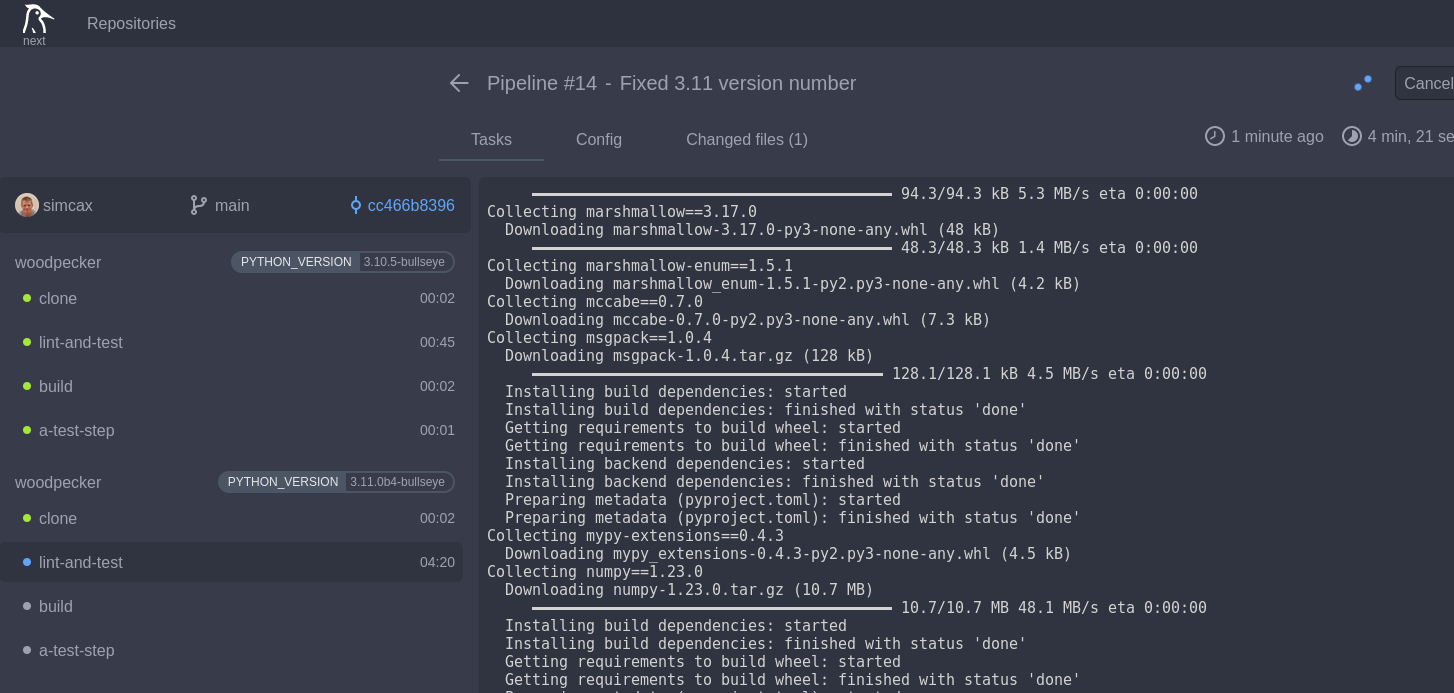Click the back arrow beside Pipeline #14
The width and height of the screenshot is (1454, 693).
[459, 83]
